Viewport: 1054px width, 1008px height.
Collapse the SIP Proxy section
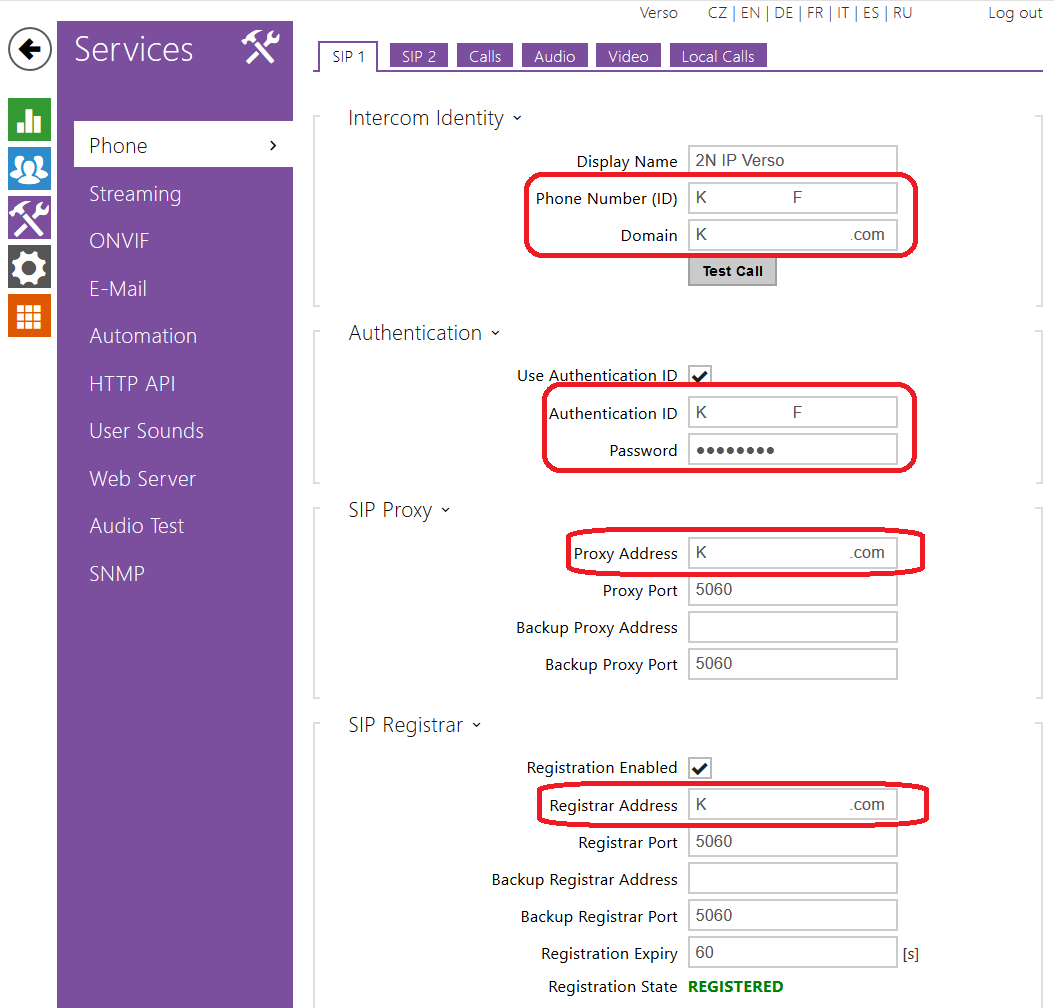445,510
